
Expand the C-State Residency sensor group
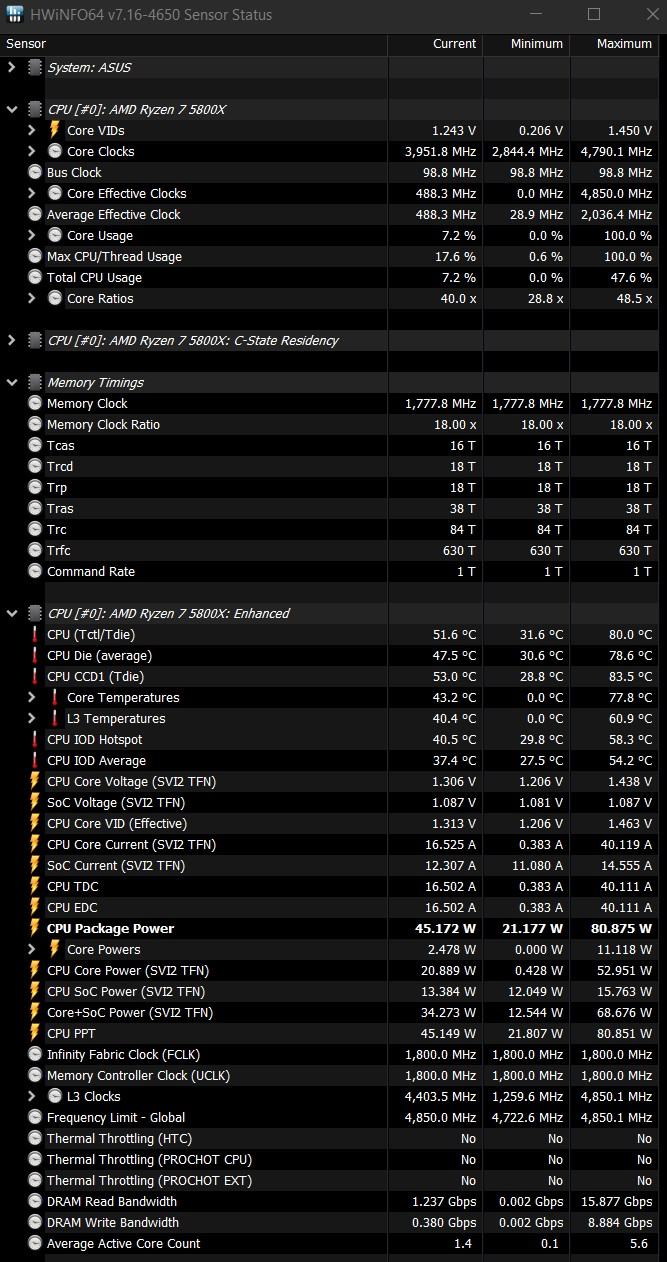[x=11, y=340]
